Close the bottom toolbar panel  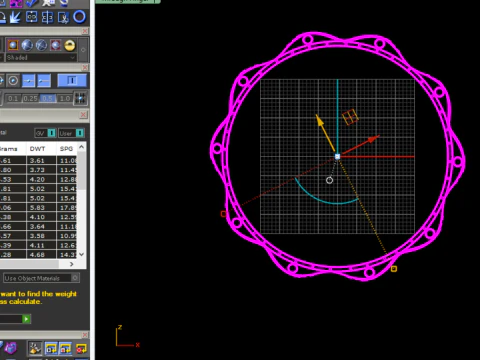tap(85, 334)
